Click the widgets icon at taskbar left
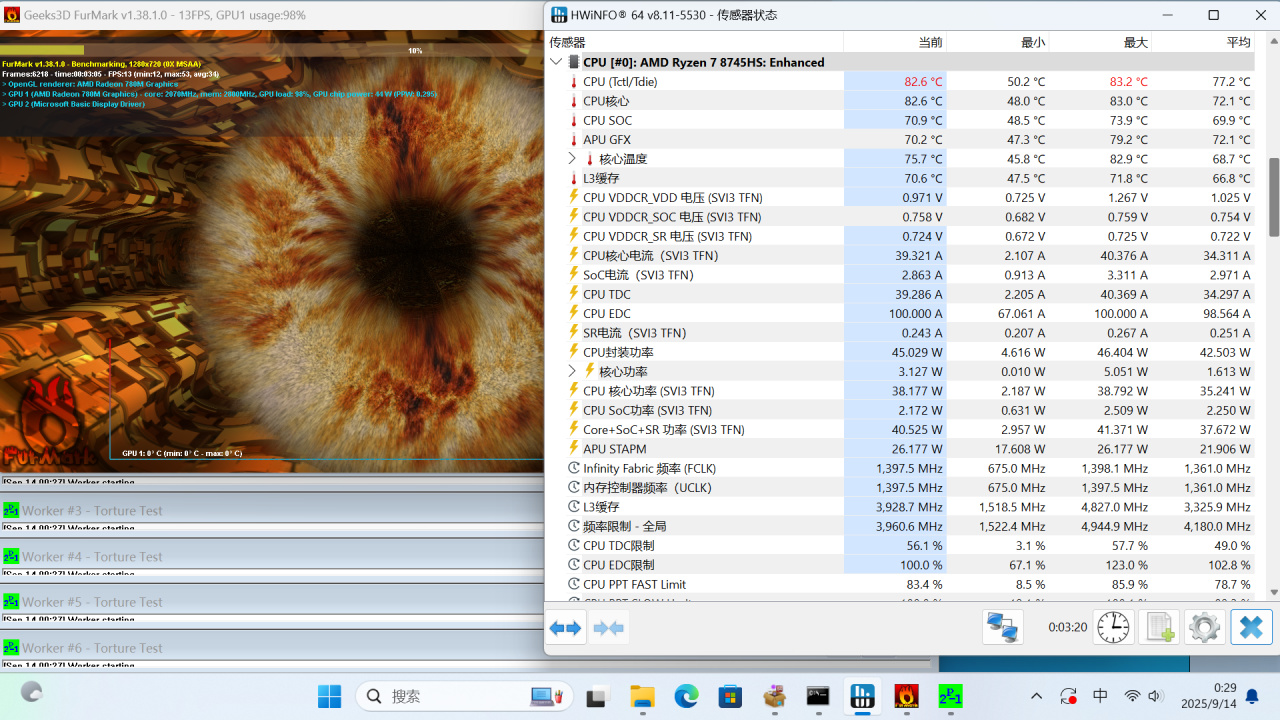Screen dimensions: 1280x720 tap(32, 692)
